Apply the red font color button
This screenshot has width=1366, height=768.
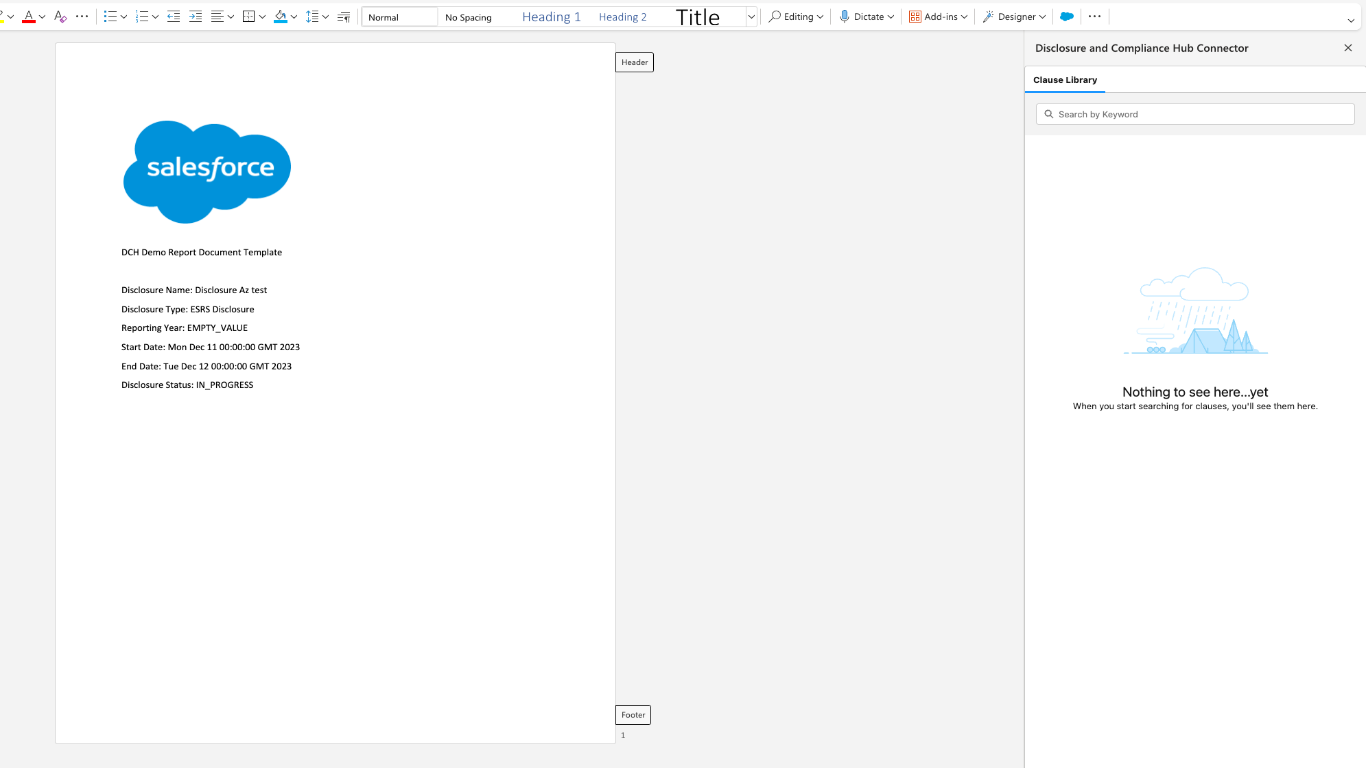click(x=28, y=17)
